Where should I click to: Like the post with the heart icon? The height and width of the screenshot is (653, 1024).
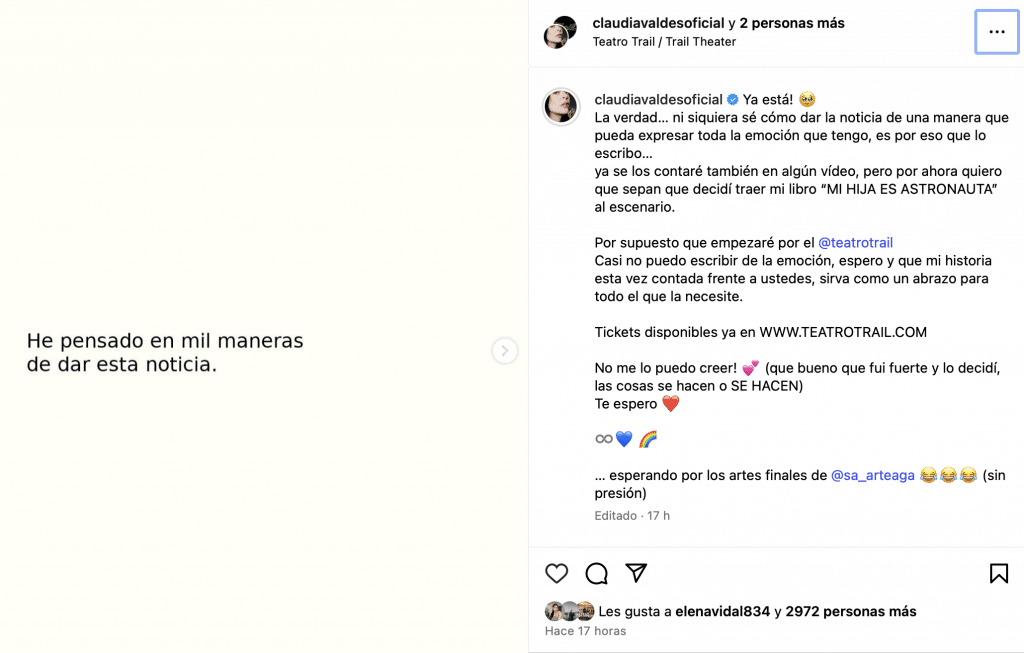click(x=557, y=573)
